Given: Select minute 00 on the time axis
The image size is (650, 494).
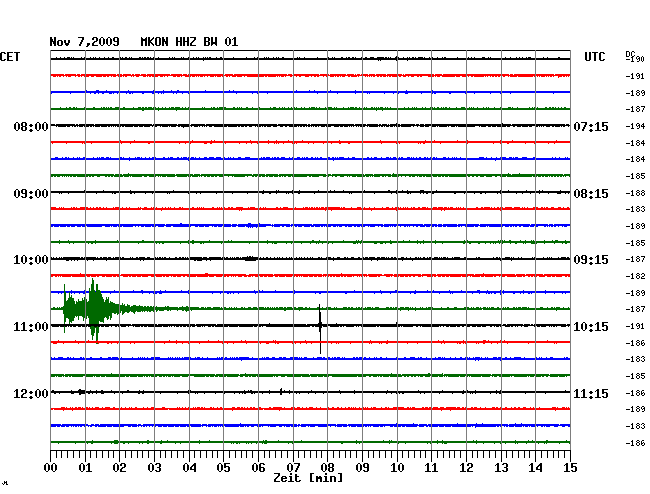Looking at the screenshot, I should [51, 467].
